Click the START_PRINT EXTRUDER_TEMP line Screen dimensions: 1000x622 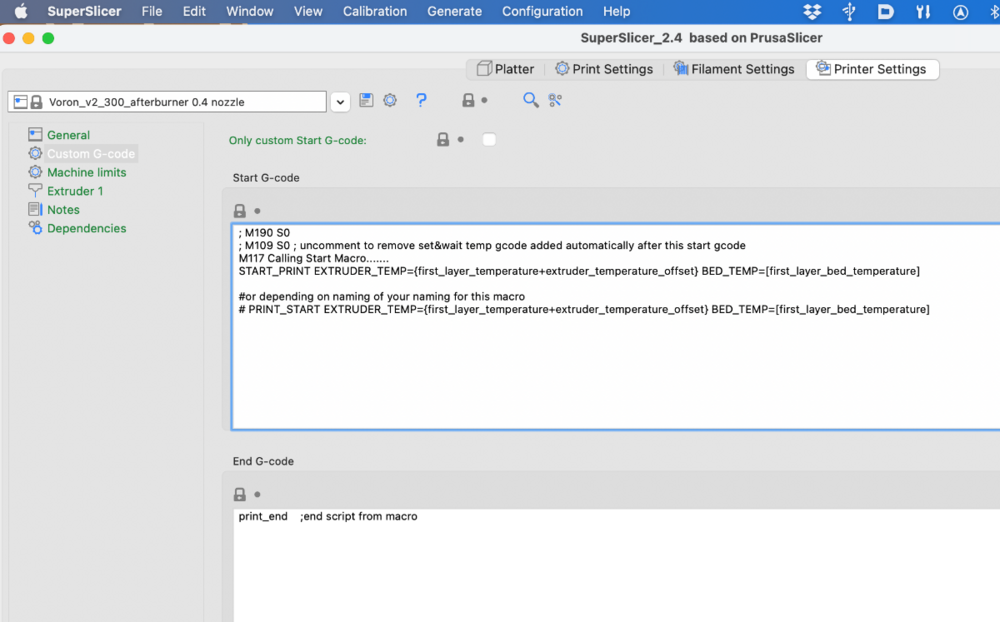(579, 271)
